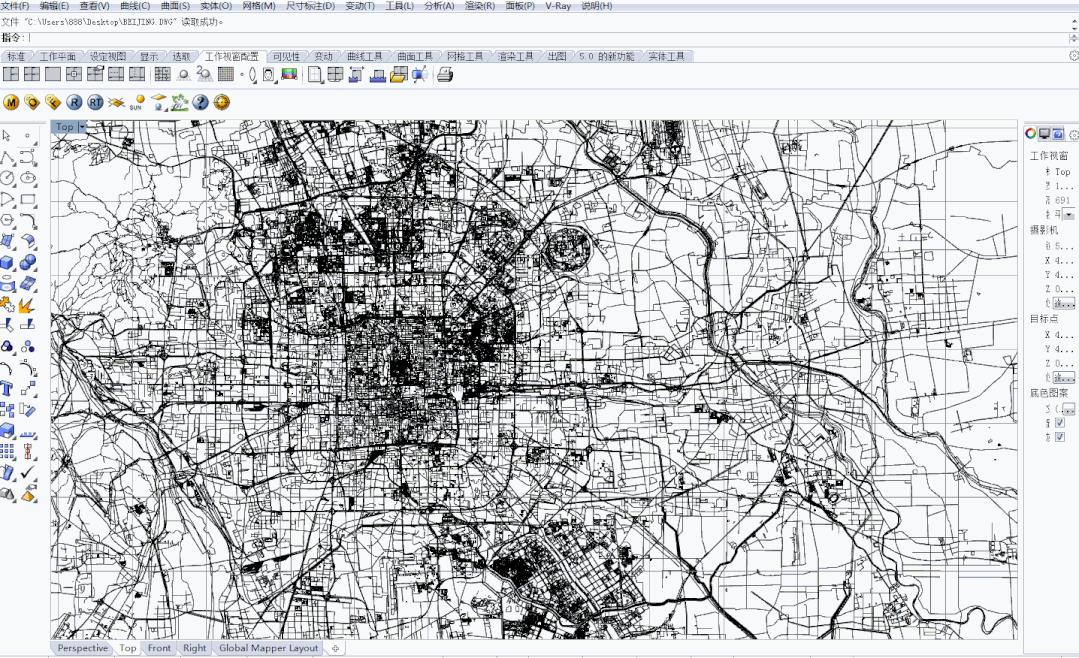Viewport: 1079px width, 658px height.
Task: Click the printer icon in toolbar
Action: point(445,75)
